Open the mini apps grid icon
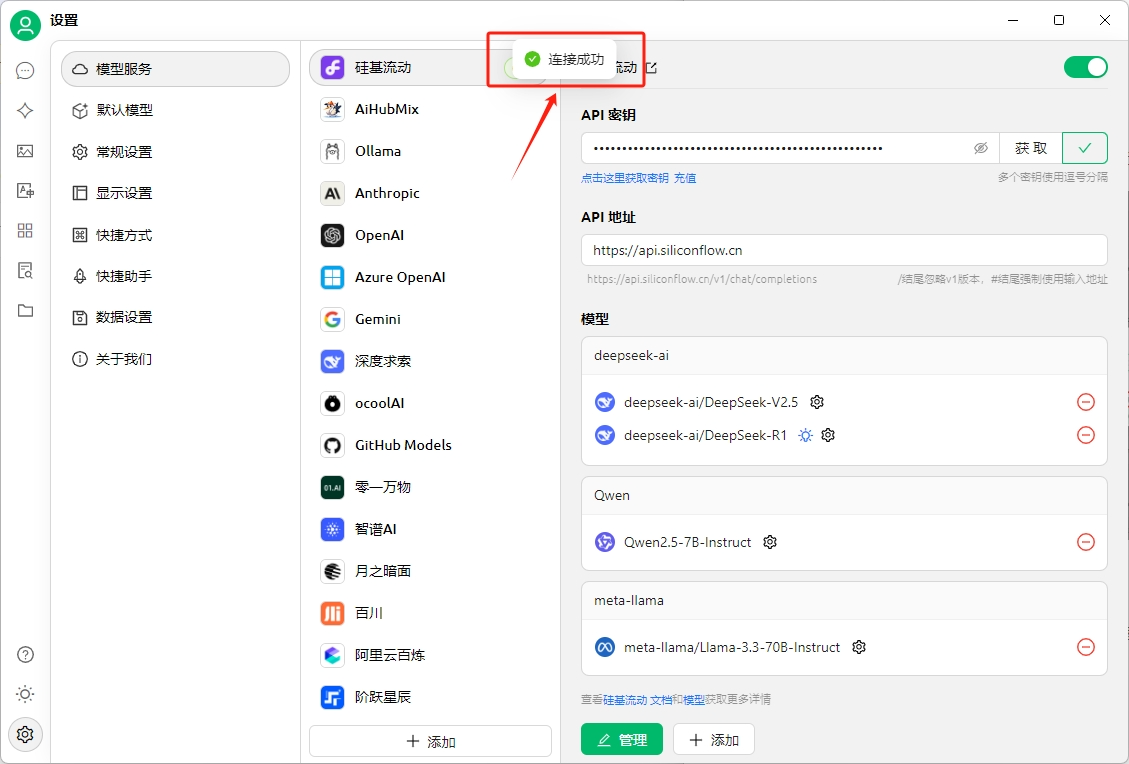 [25, 230]
